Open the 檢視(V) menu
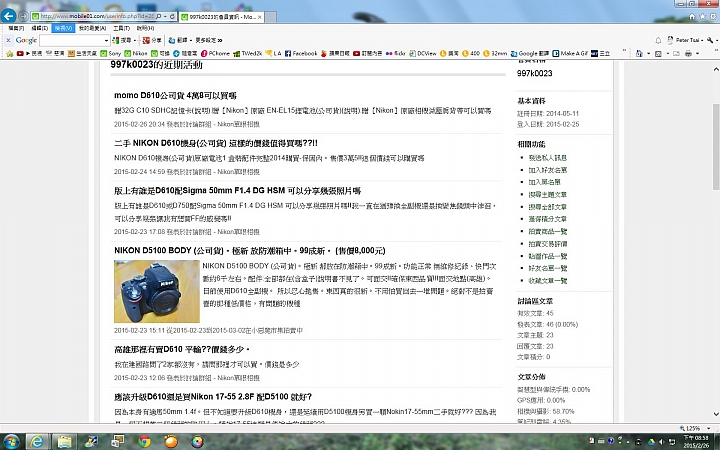 [x=63, y=28]
